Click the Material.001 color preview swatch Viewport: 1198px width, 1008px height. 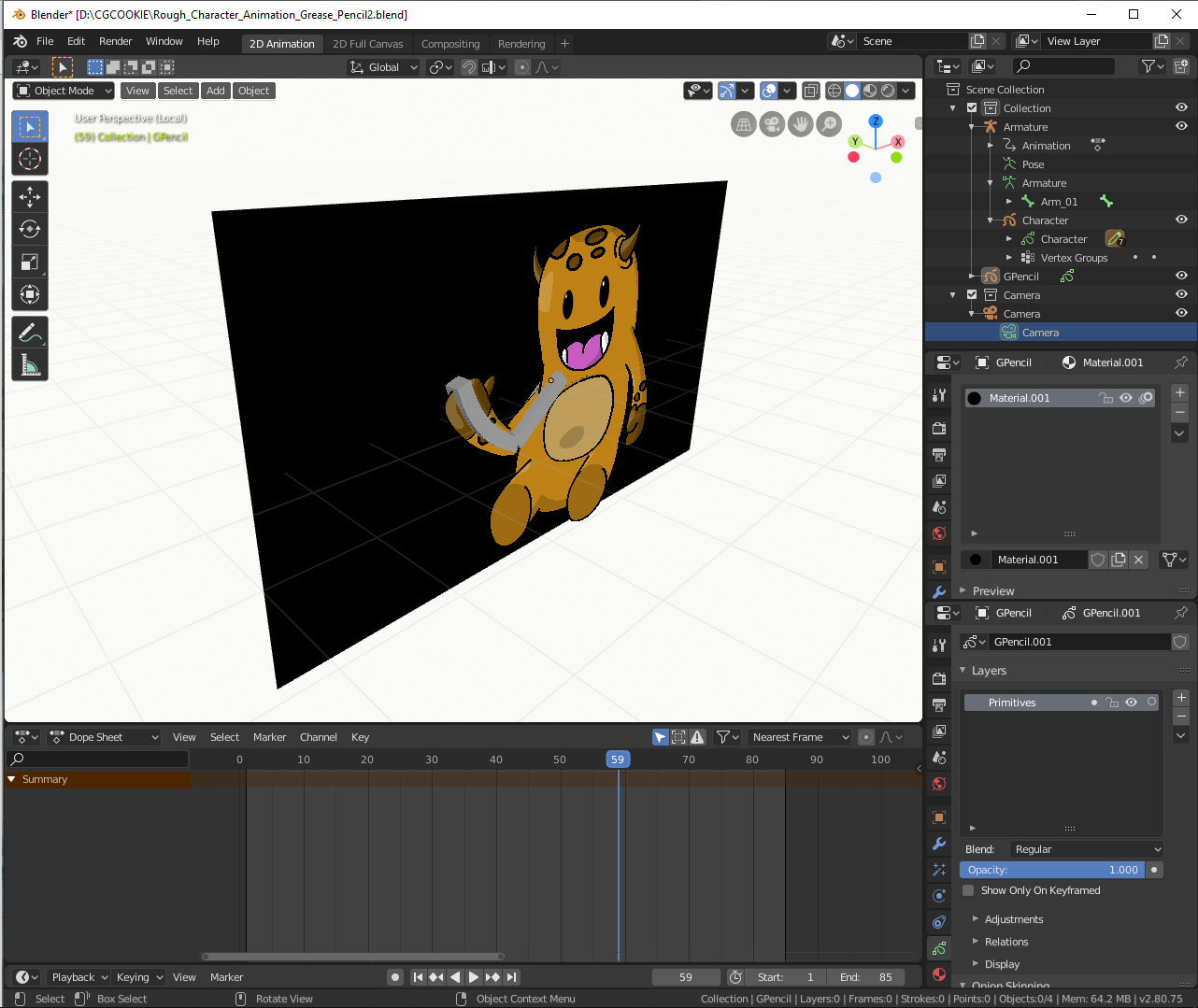tap(975, 398)
